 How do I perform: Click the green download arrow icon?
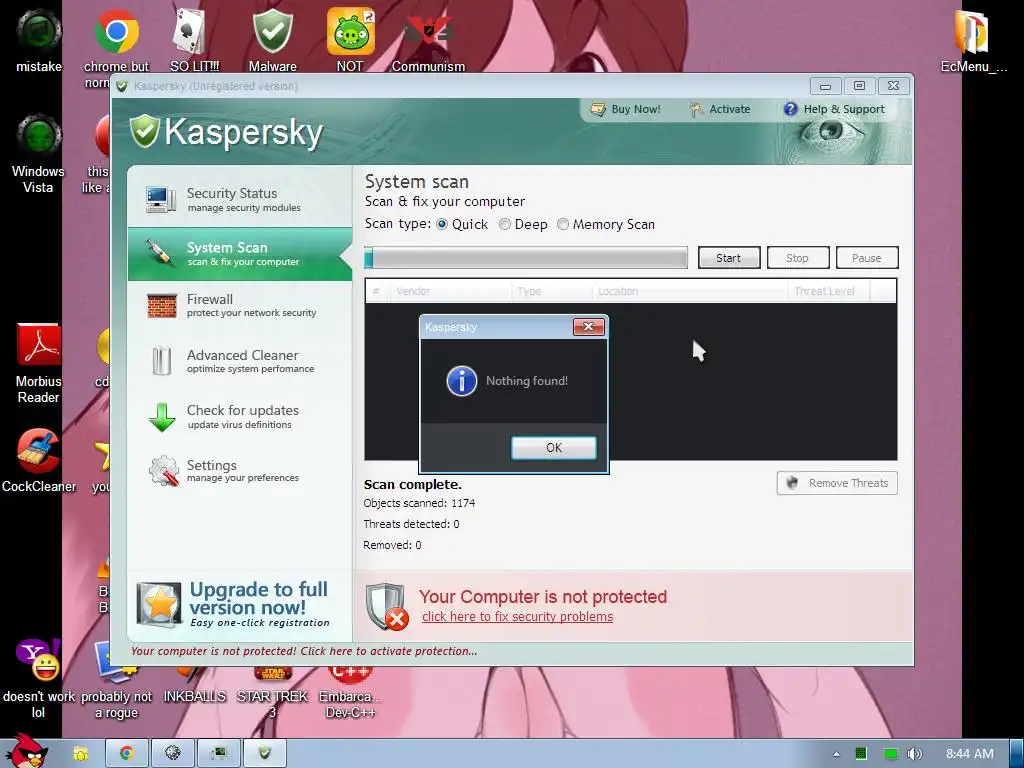pyautogui.click(x=161, y=417)
